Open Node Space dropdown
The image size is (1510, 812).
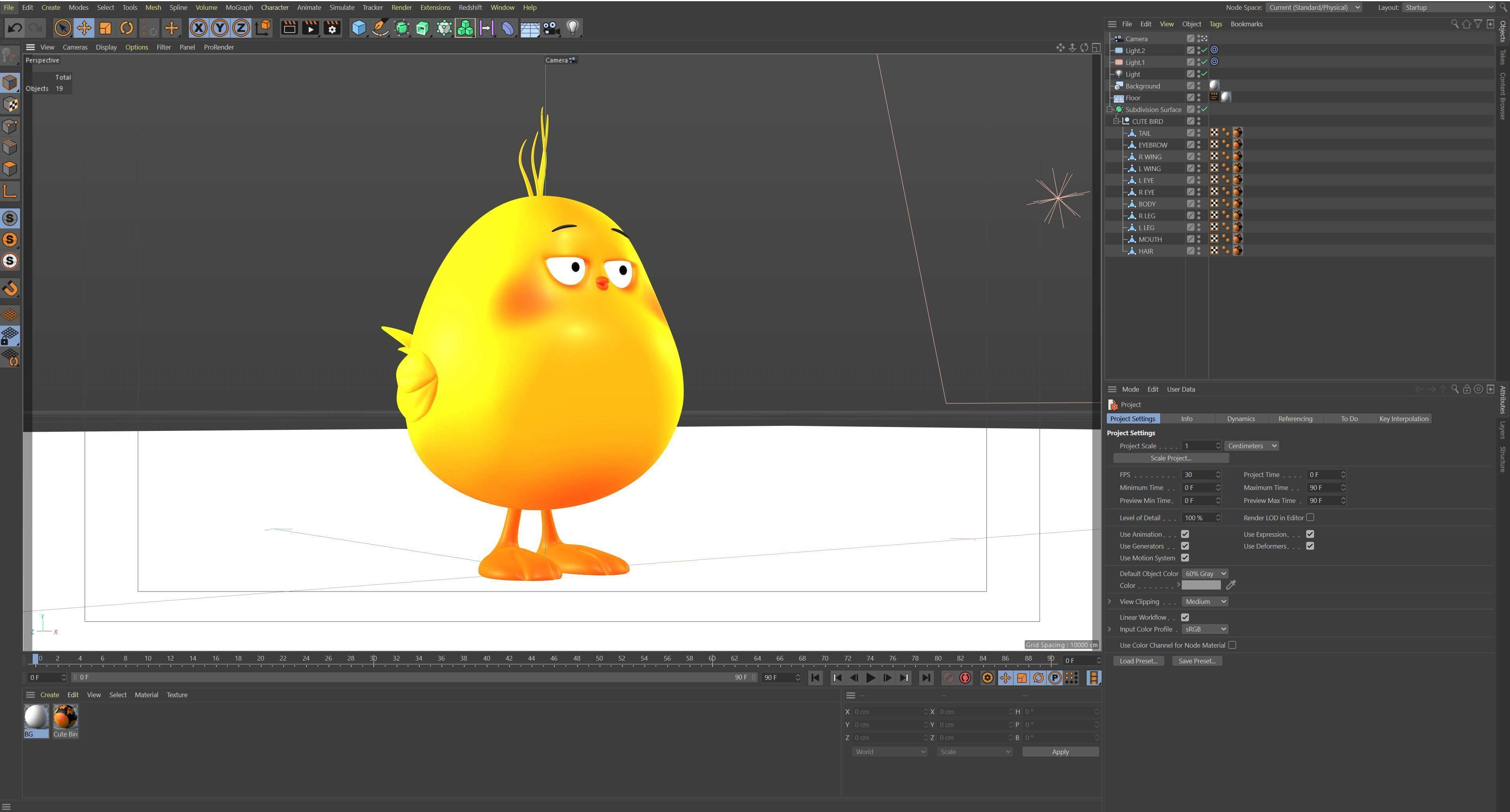click(1314, 7)
